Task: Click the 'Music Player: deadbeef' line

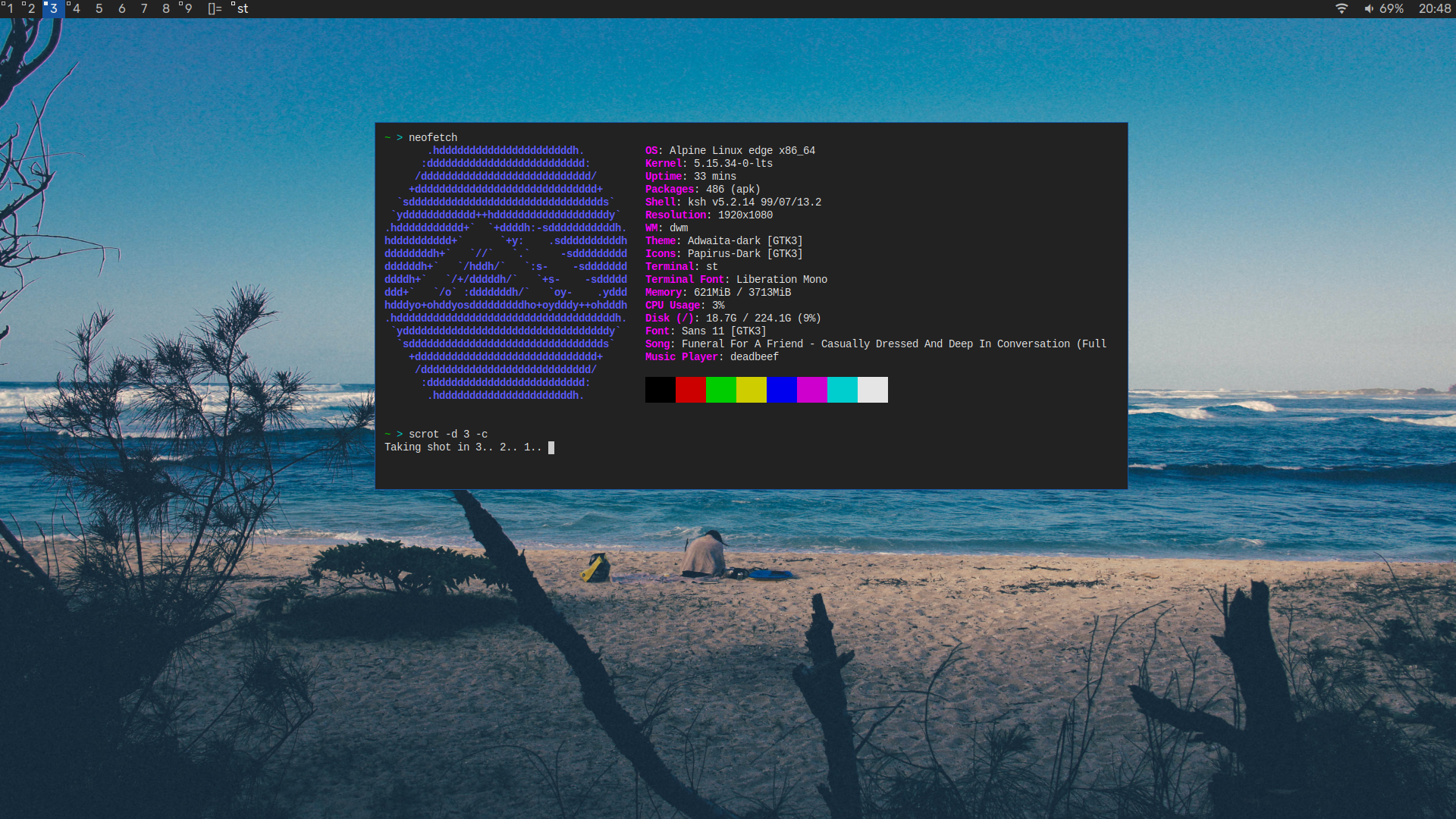Action: pyautogui.click(x=712, y=356)
